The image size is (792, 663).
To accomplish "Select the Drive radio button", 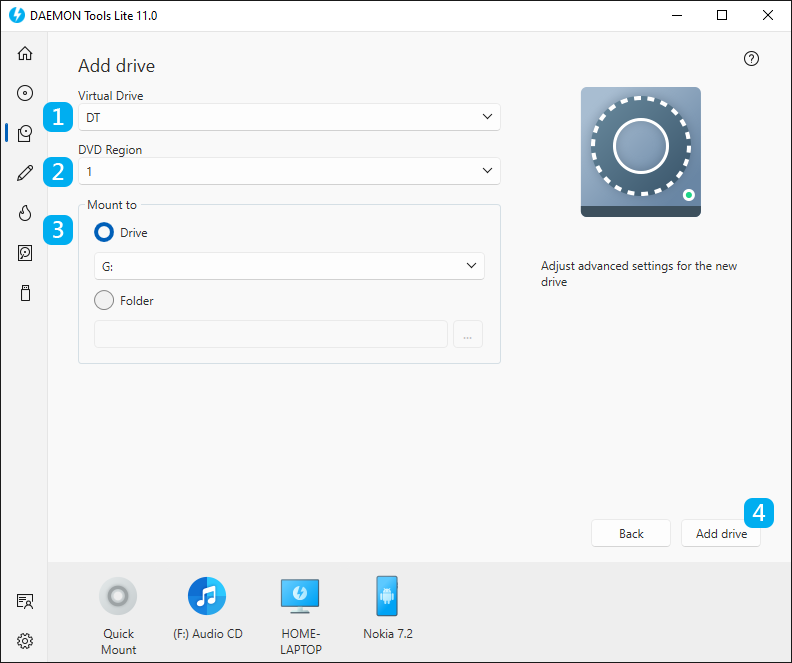I will [104, 232].
